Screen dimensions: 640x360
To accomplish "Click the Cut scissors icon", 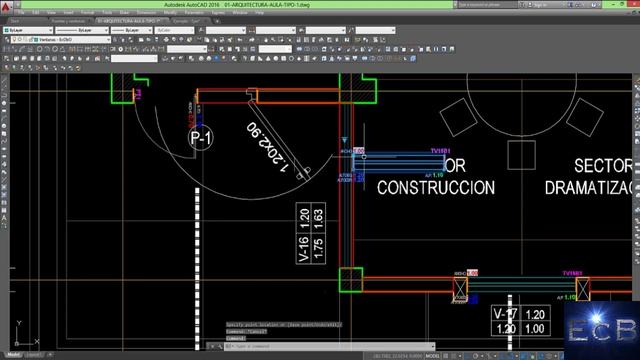I will (x=199, y=40).
